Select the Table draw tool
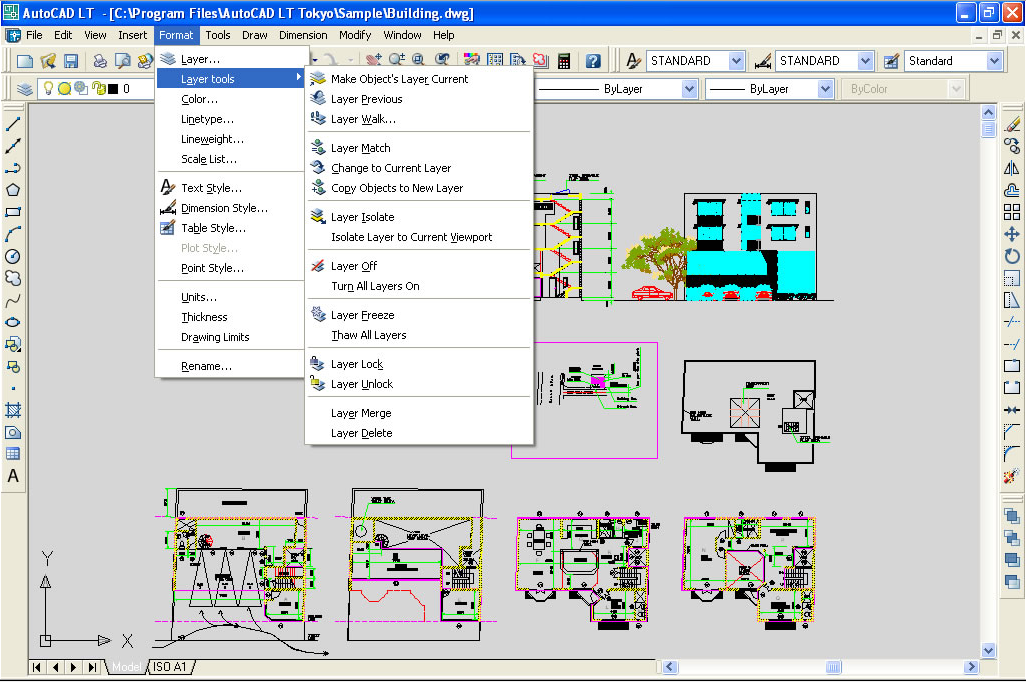 (12, 454)
